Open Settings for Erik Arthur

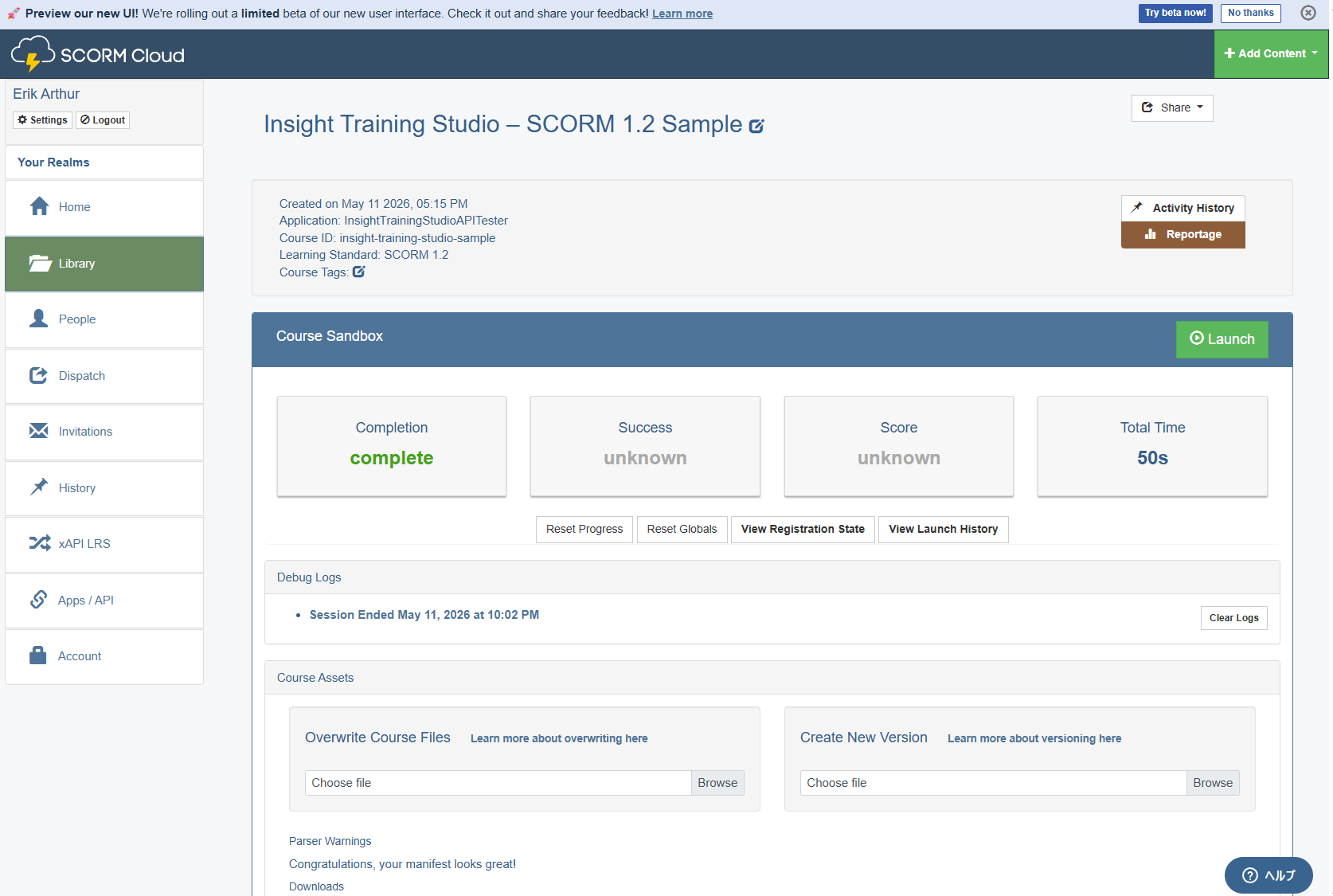[42, 119]
